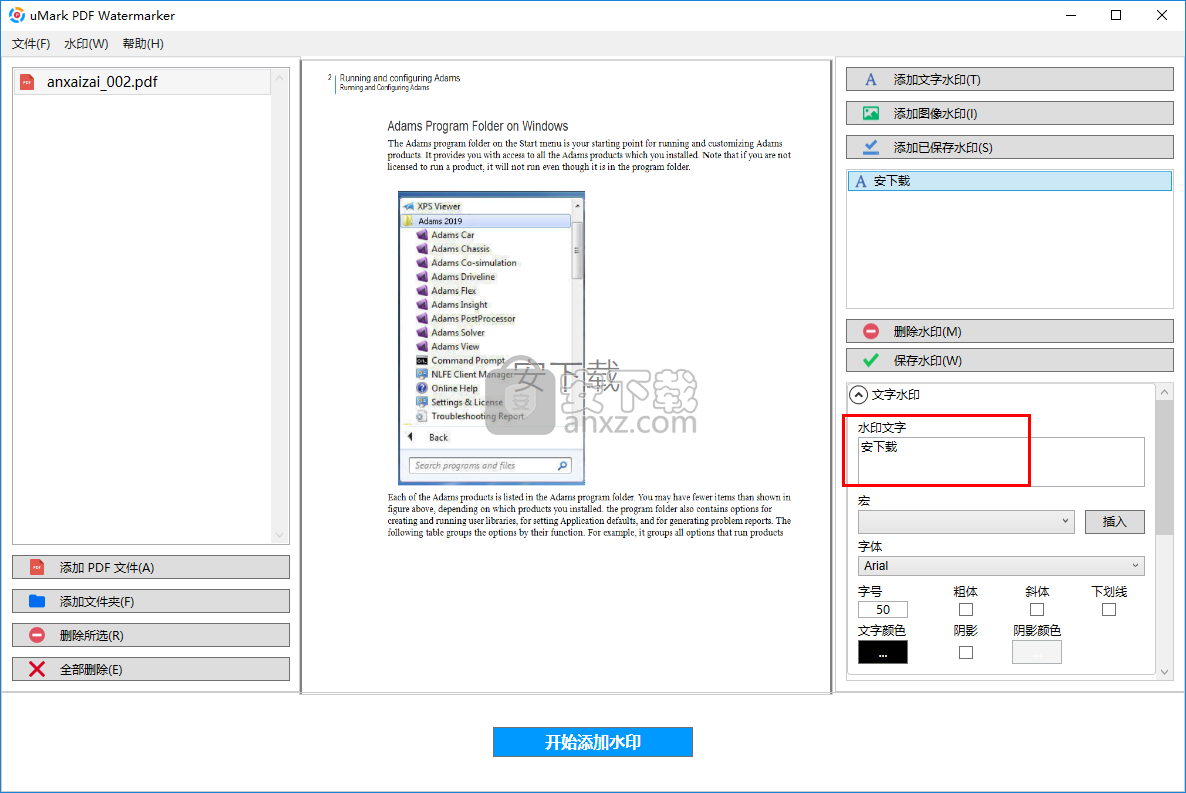Image resolution: width=1186 pixels, height=793 pixels.
Task: Click the red minus icon on 删除水印(M)
Action: click(x=871, y=331)
